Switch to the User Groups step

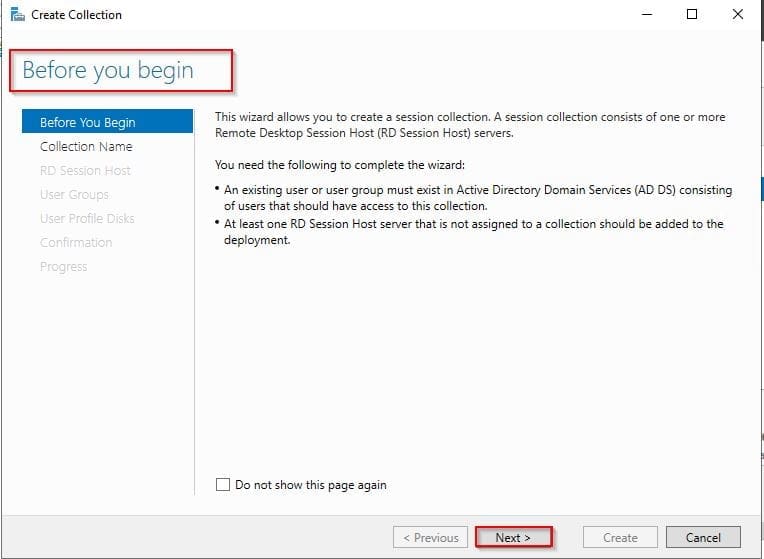[74, 195]
